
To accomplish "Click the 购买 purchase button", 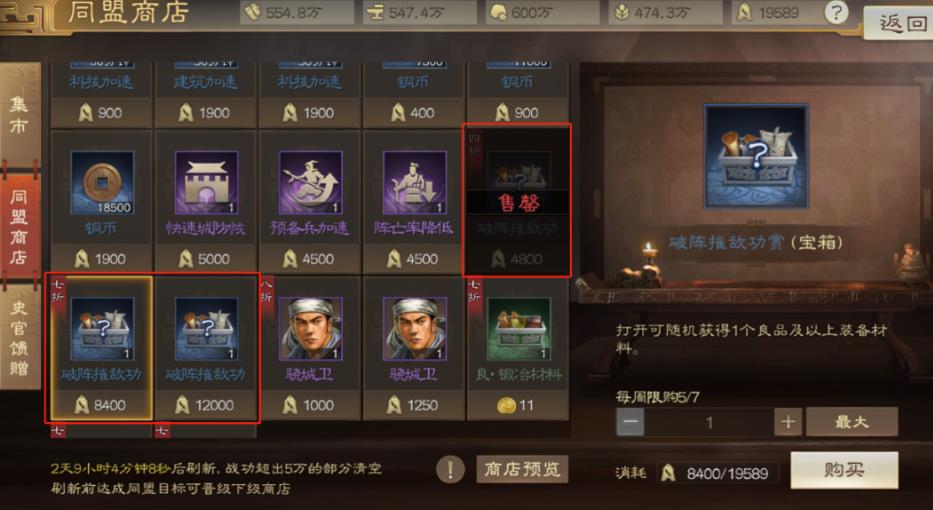I will coord(844,470).
